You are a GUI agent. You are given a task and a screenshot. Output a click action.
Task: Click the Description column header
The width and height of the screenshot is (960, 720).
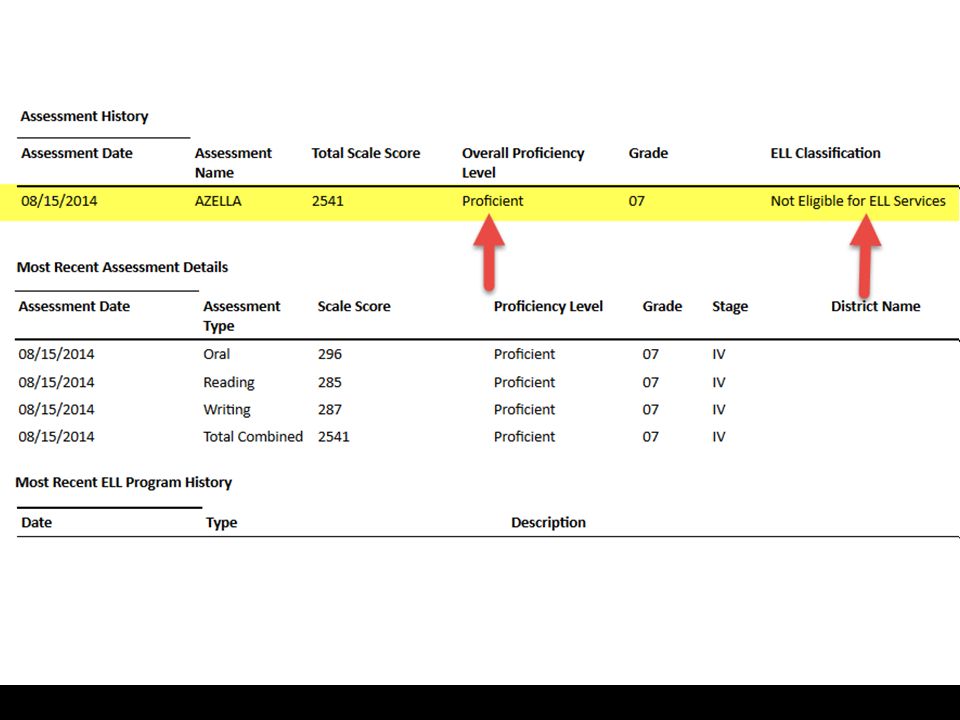[548, 522]
